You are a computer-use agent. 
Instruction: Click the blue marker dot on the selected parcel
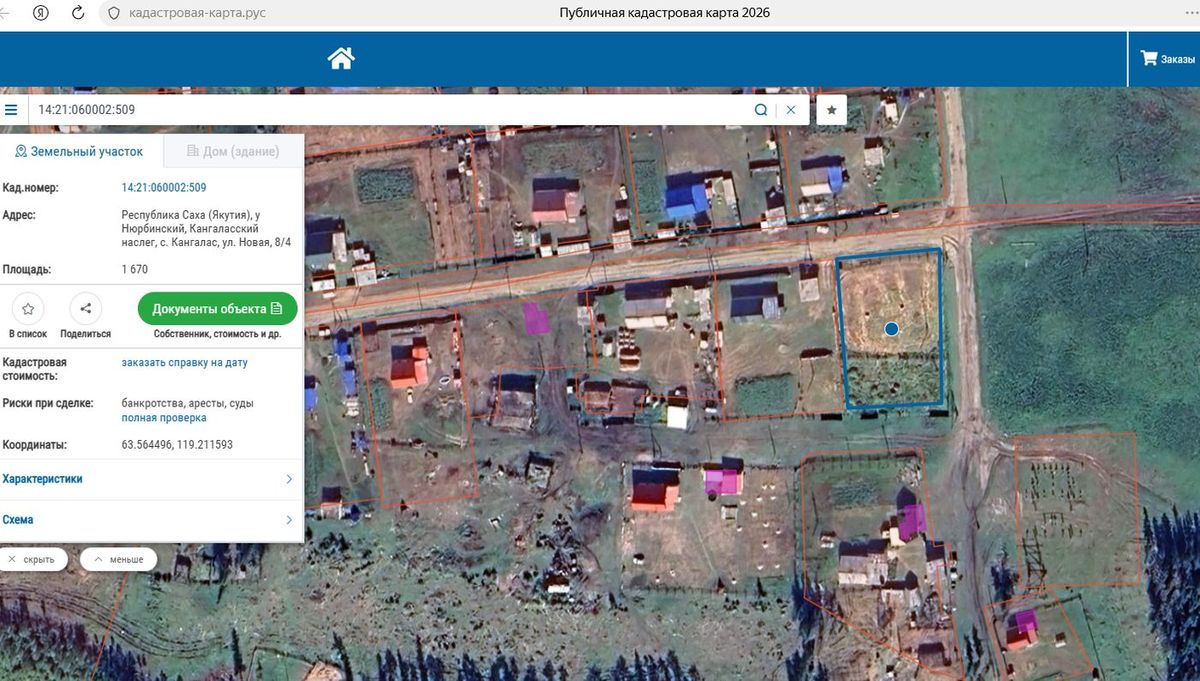[892, 328]
